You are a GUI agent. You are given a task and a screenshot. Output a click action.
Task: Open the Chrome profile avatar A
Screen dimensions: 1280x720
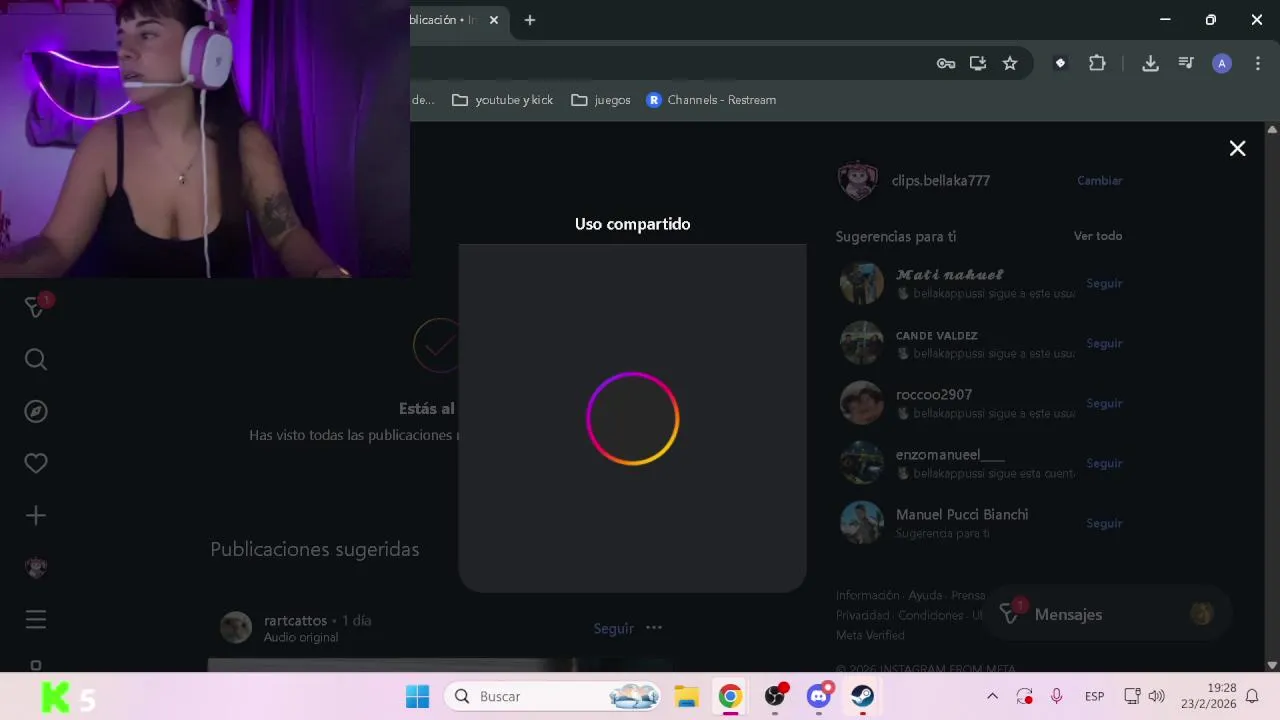click(1222, 63)
